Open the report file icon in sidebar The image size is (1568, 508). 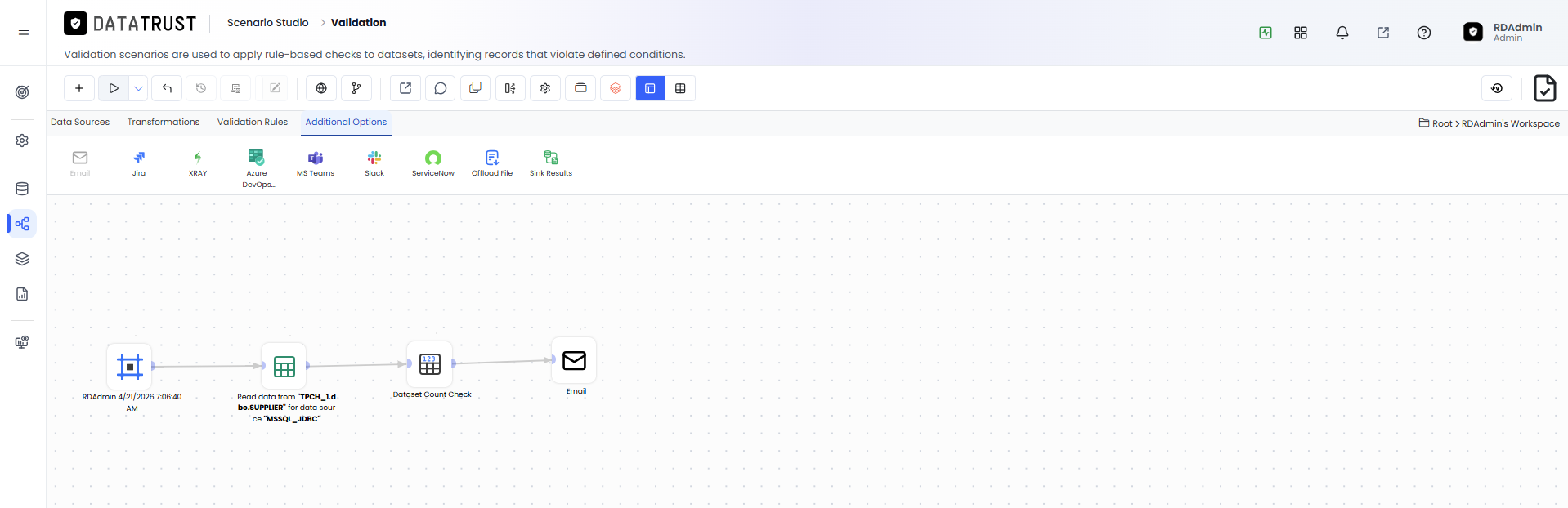[x=22, y=294]
